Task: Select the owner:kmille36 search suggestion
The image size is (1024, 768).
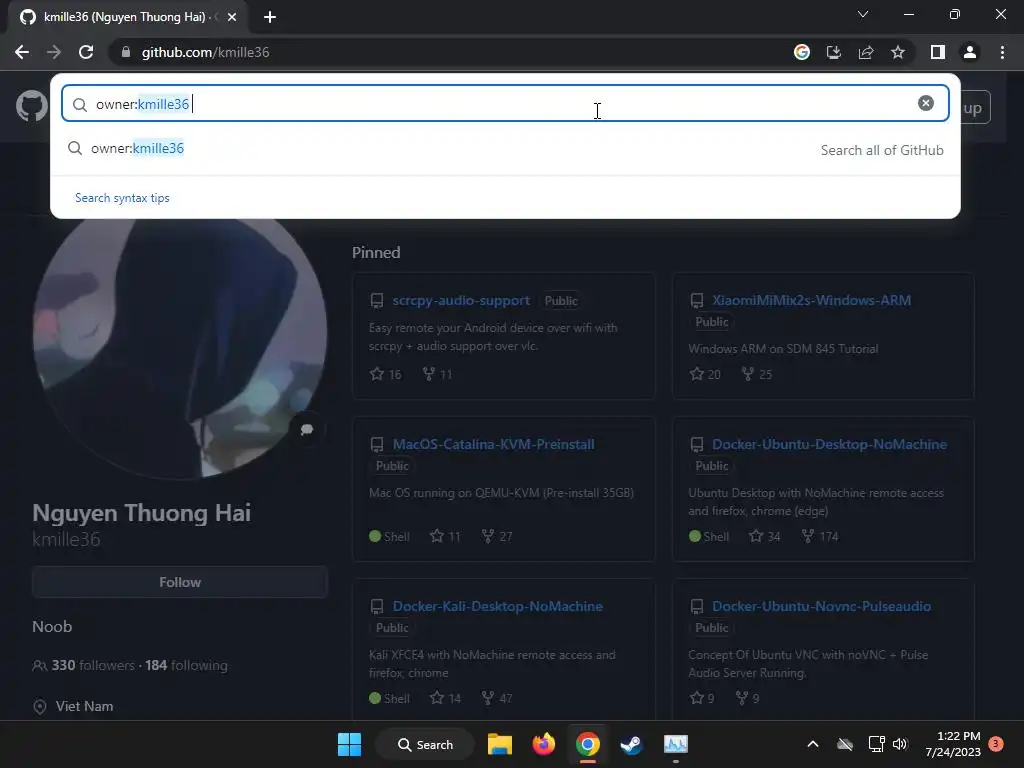Action: [x=505, y=149]
